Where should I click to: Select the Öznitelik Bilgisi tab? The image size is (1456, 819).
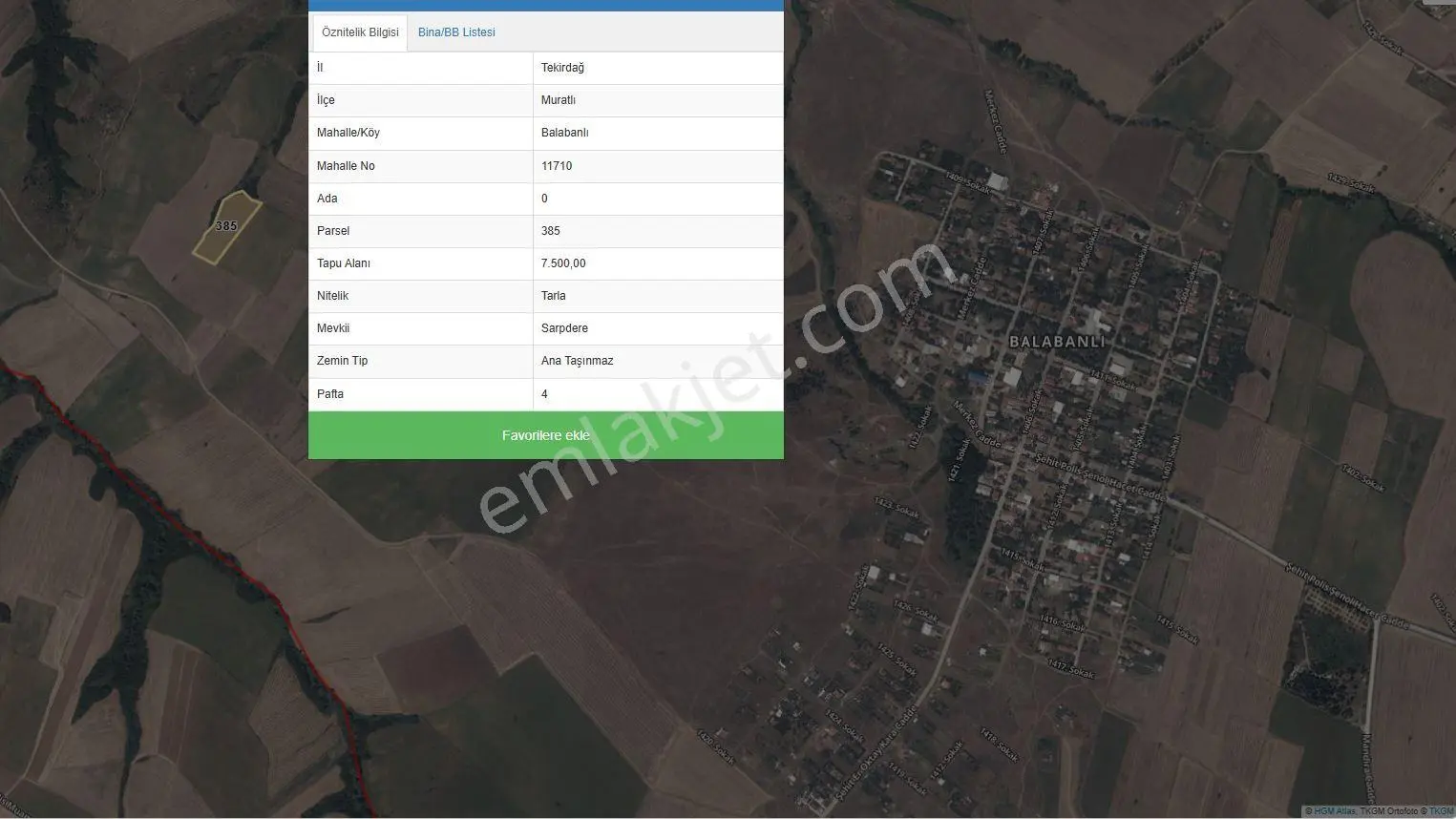[x=360, y=32]
